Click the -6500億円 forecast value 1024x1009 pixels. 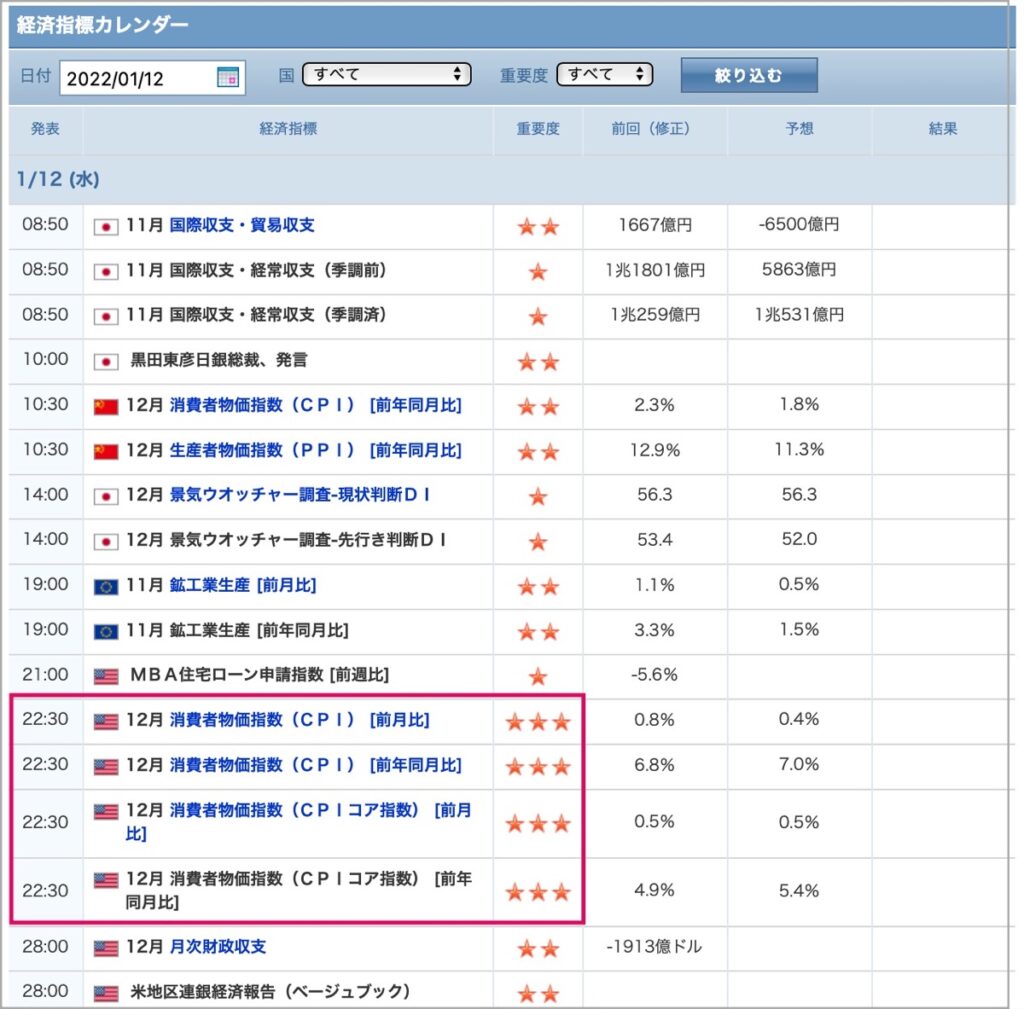pyautogui.click(x=799, y=224)
